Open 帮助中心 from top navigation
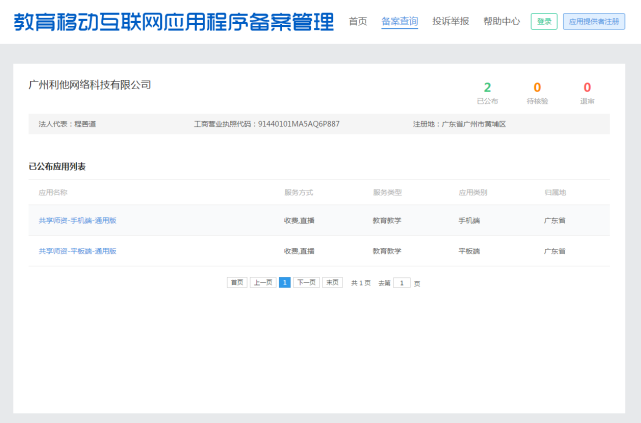This screenshot has height=423, width=641. (x=502, y=21)
